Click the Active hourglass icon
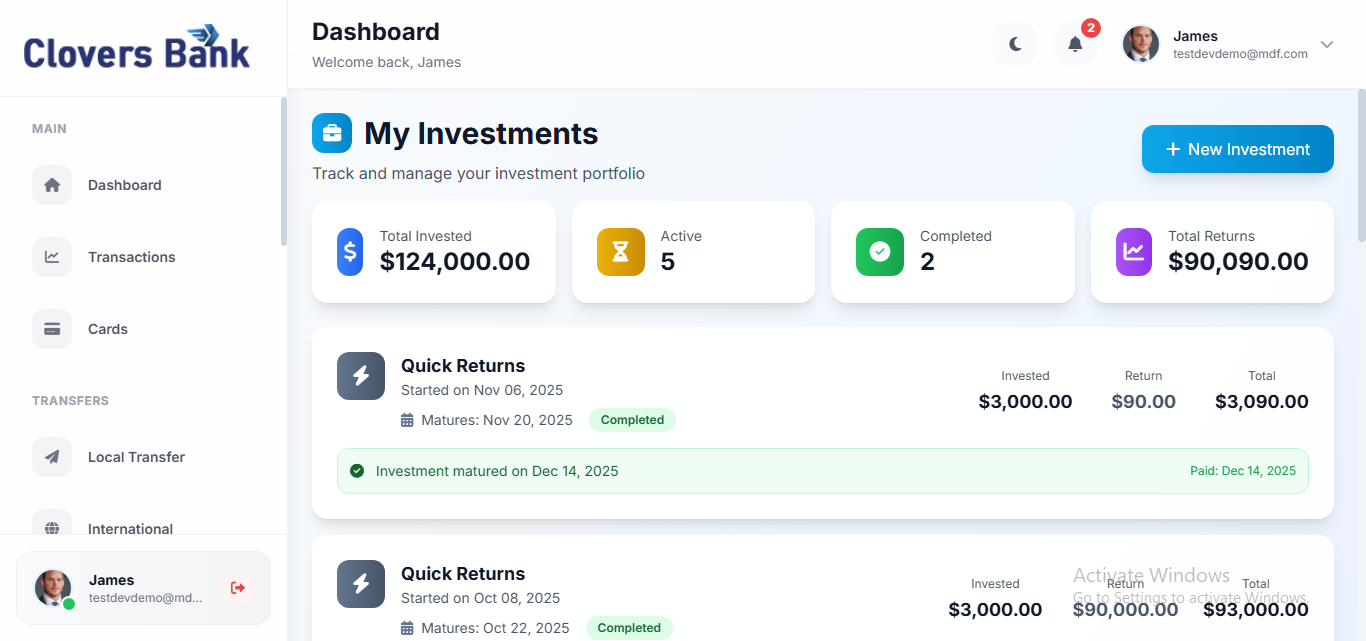Viewport: 1366px width, 641px height. [621, 252]
